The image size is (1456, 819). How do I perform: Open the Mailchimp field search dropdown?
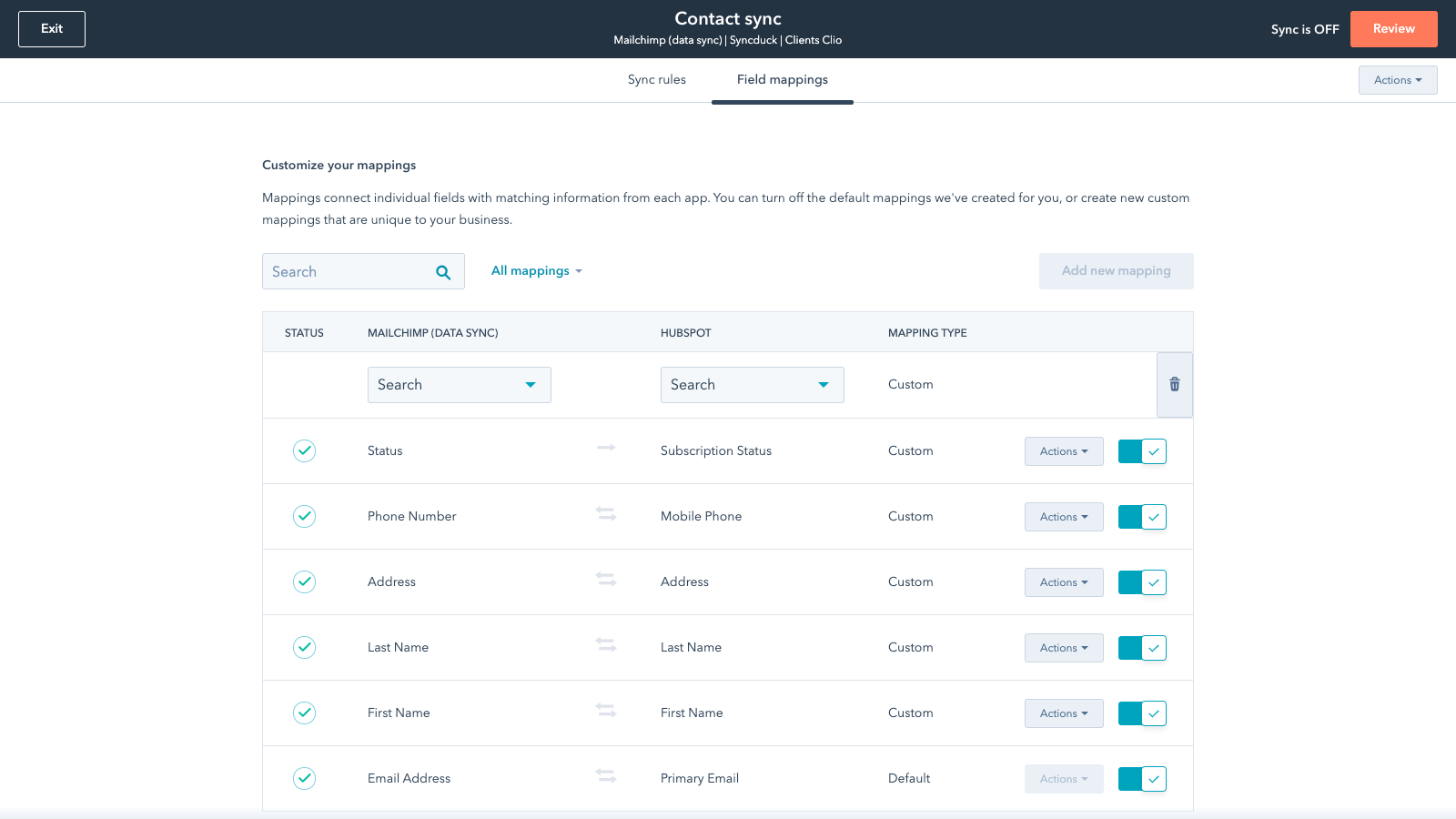[x=459, y=384]
